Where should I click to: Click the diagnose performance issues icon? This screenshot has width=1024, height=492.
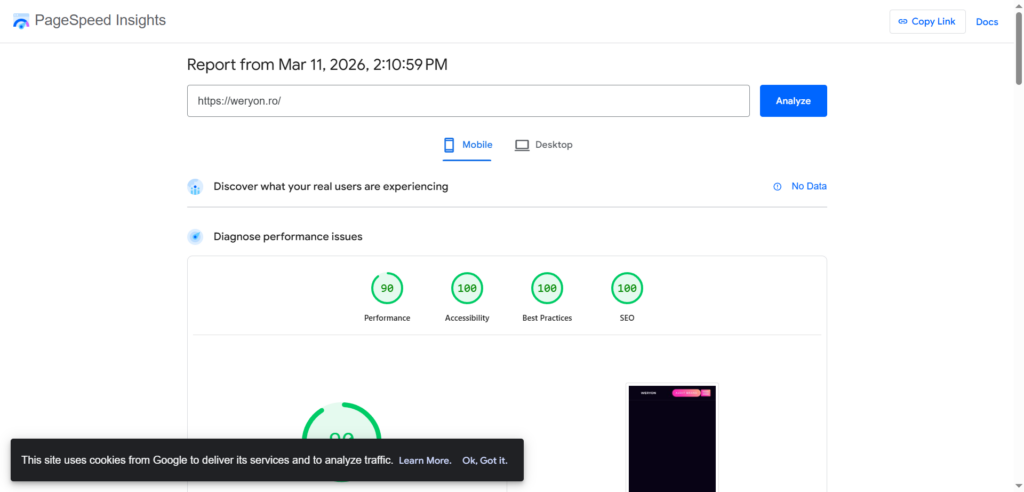(195, 237)
